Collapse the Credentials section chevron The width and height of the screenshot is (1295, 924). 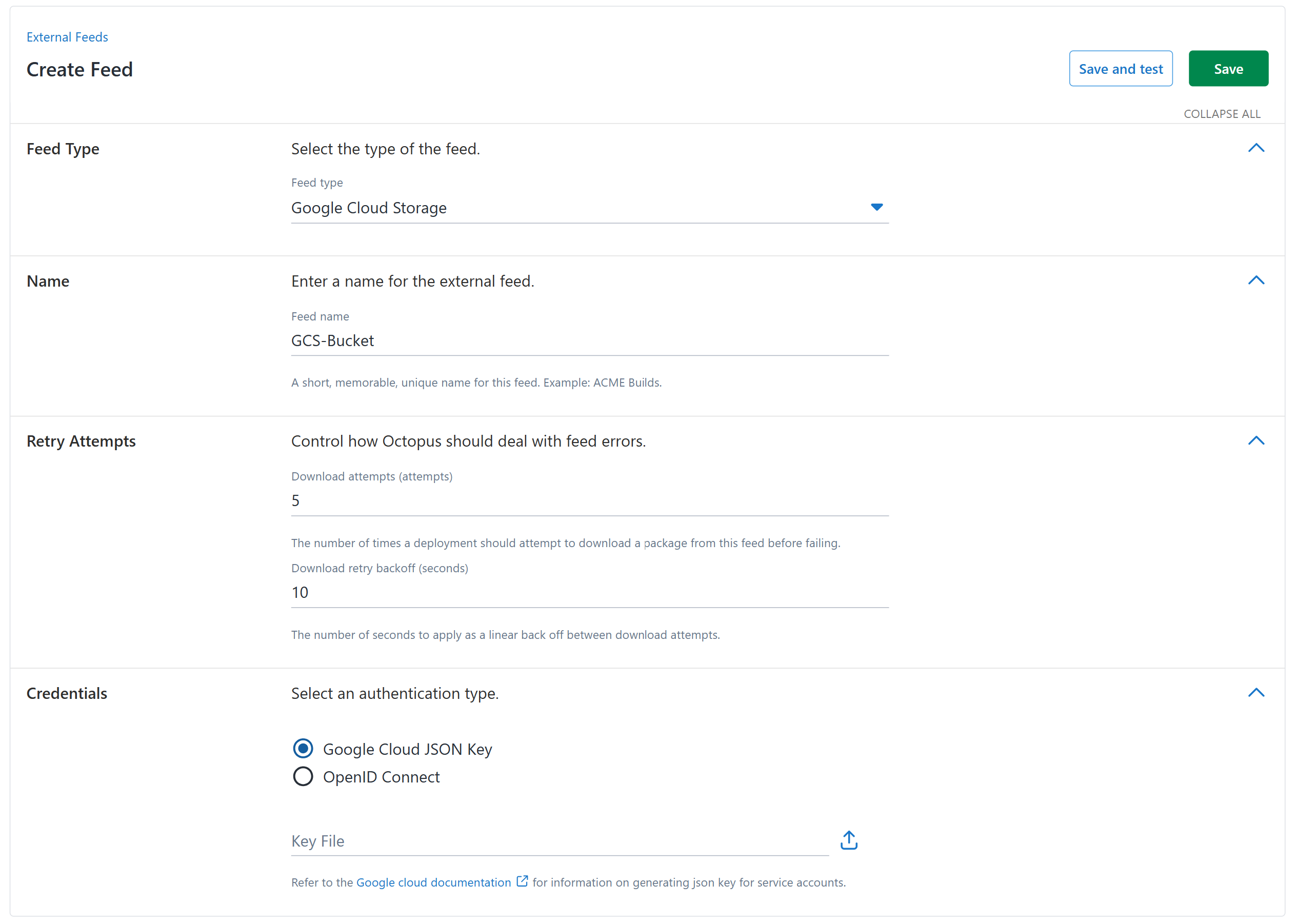coord(1257,692)
